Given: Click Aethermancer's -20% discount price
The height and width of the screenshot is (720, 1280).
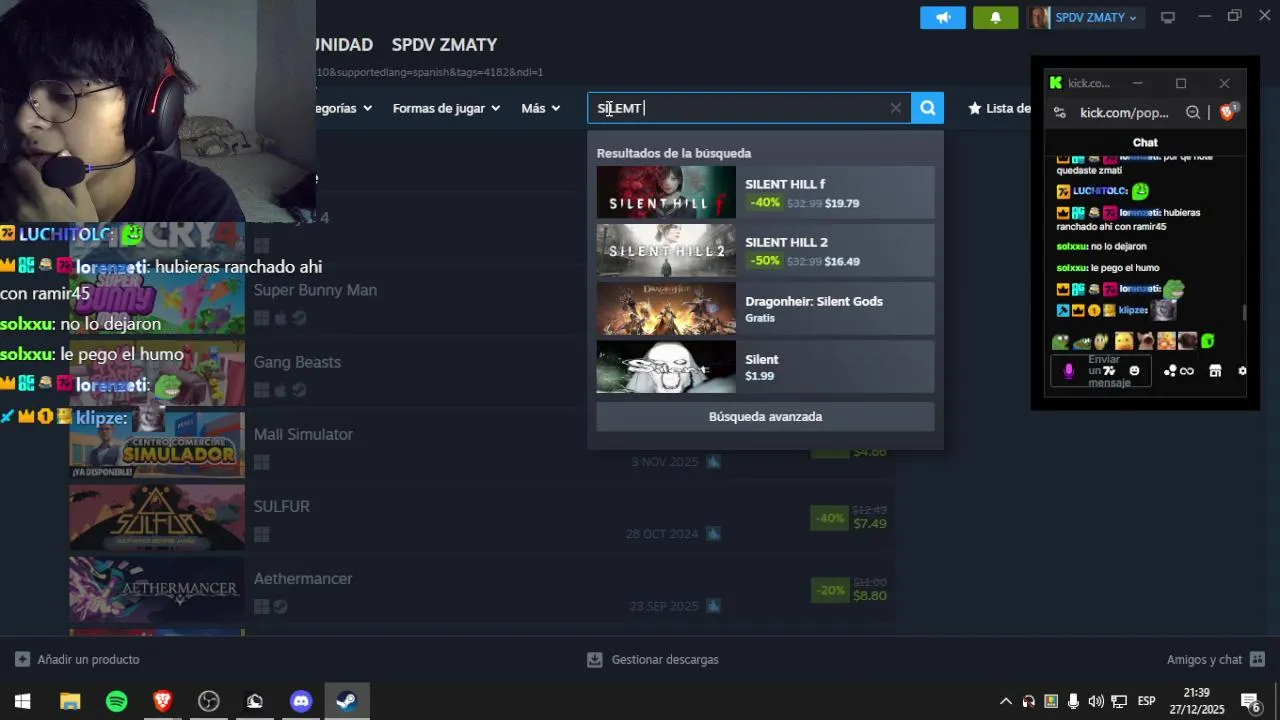Looking at the screenshot, I should pos(849,589).
